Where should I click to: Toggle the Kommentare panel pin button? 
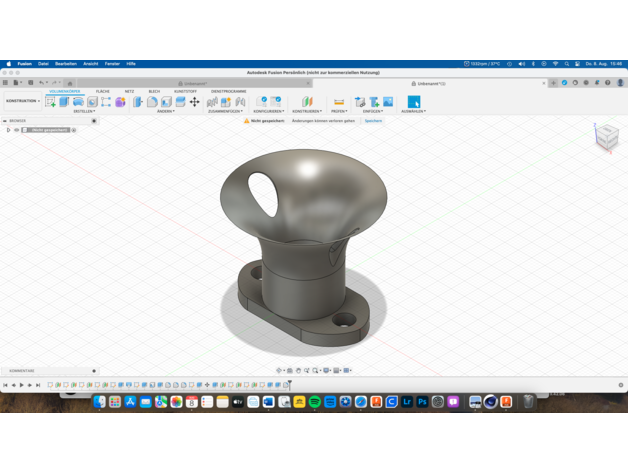(x=94, y=370)
